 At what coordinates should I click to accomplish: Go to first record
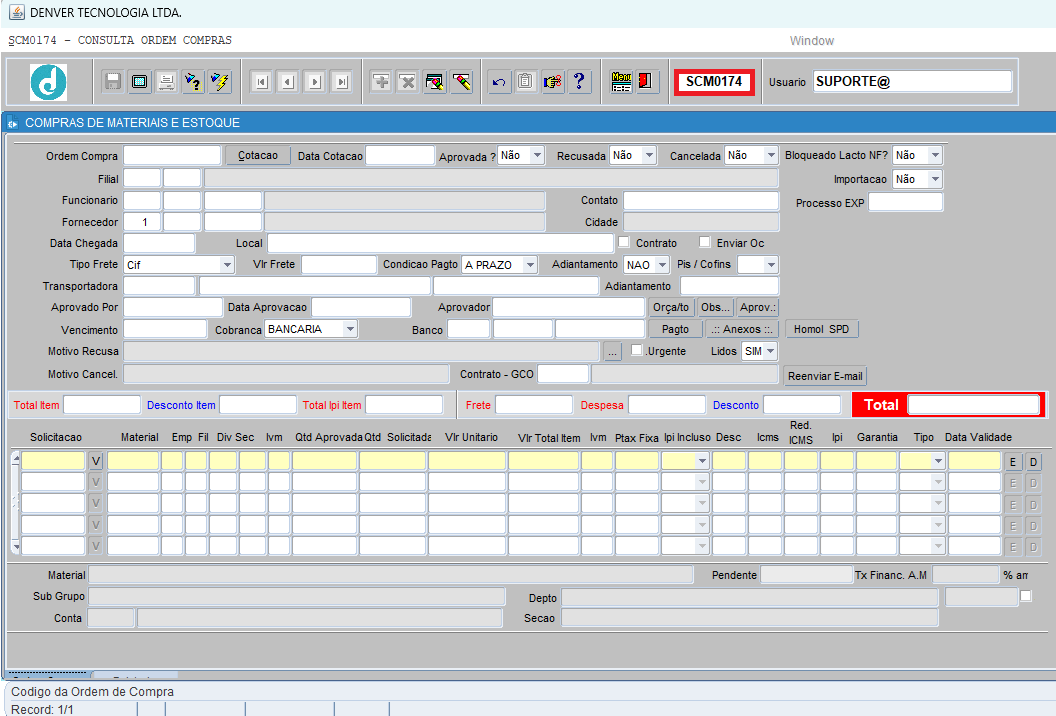pyautogui.click(x=261, y=82)
